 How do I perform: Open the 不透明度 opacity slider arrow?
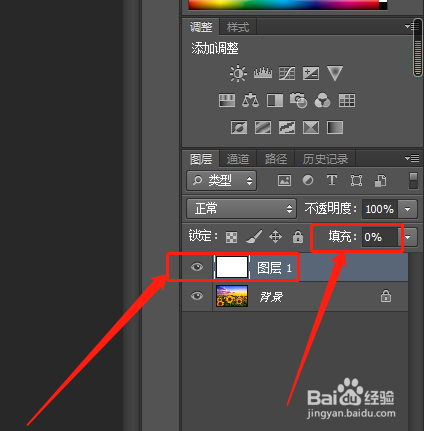[407, 209]
